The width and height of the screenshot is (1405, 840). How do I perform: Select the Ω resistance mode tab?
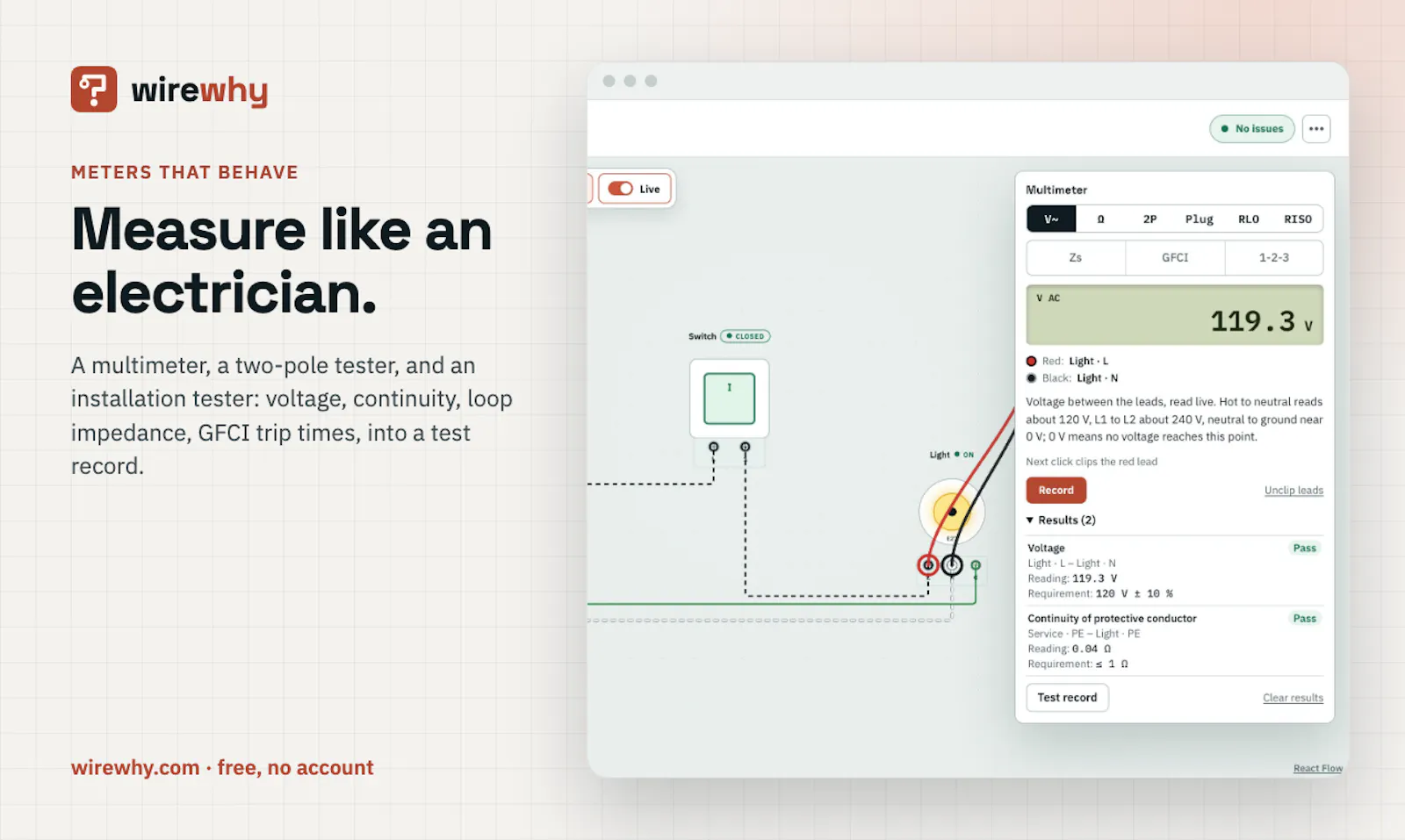(1100, 219)
